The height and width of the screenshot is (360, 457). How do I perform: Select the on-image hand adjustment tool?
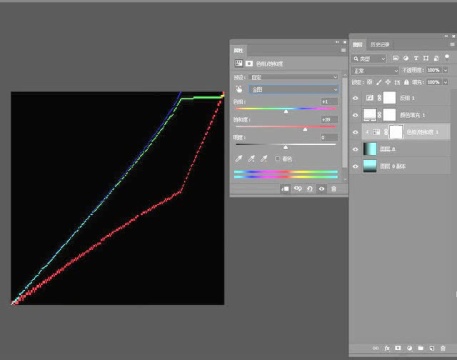click(239, 89)
